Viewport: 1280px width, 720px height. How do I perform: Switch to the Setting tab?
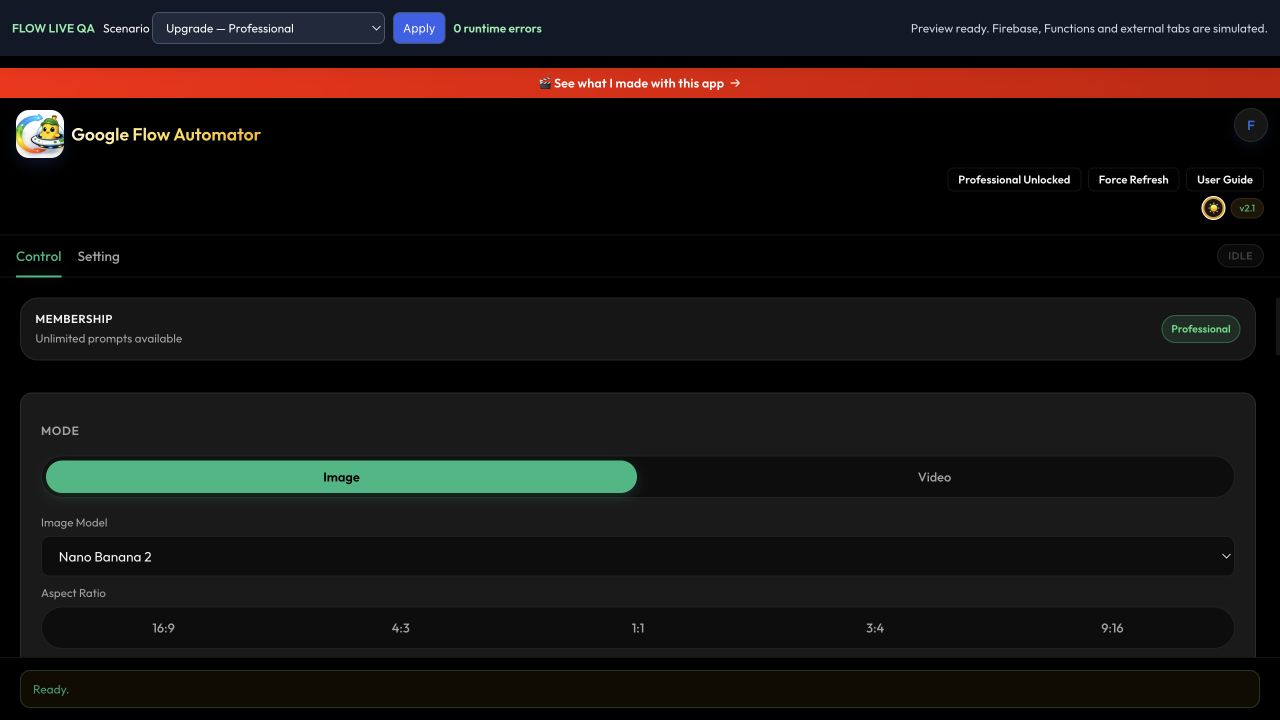click(98, 257)
